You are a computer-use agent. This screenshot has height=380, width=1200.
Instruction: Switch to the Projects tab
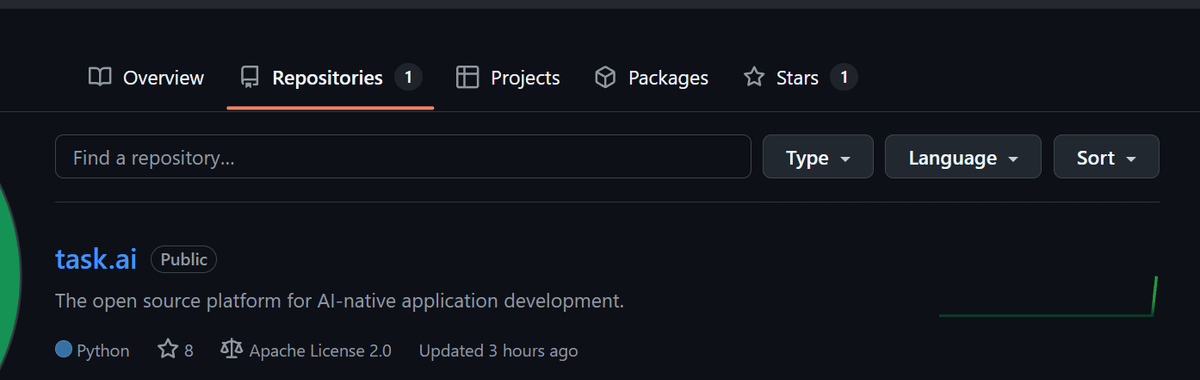click(508, 78)
